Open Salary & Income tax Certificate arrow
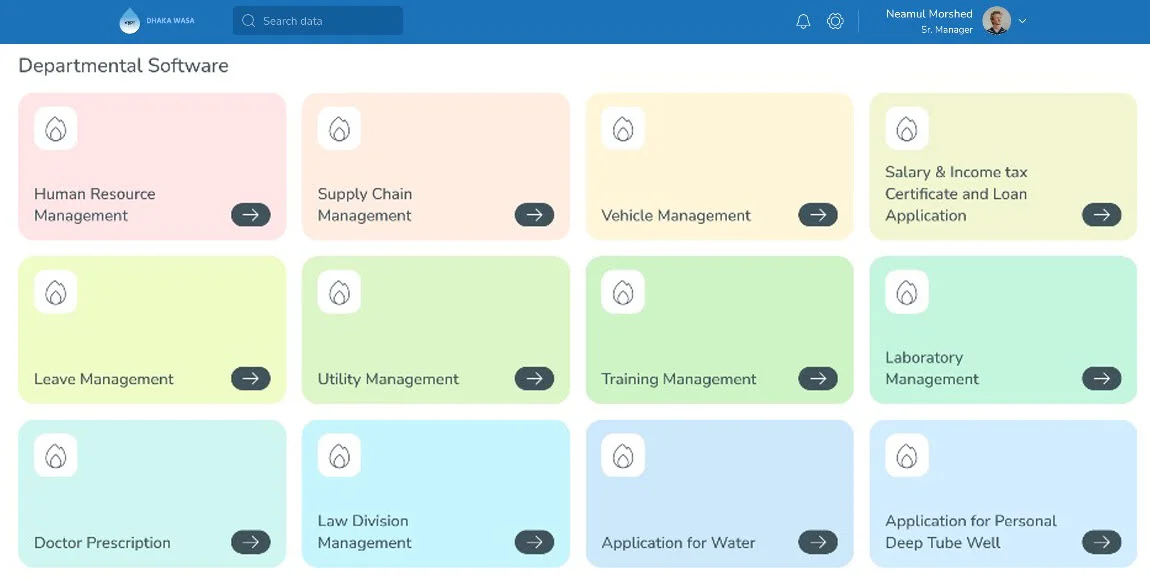 point(1101,215)
